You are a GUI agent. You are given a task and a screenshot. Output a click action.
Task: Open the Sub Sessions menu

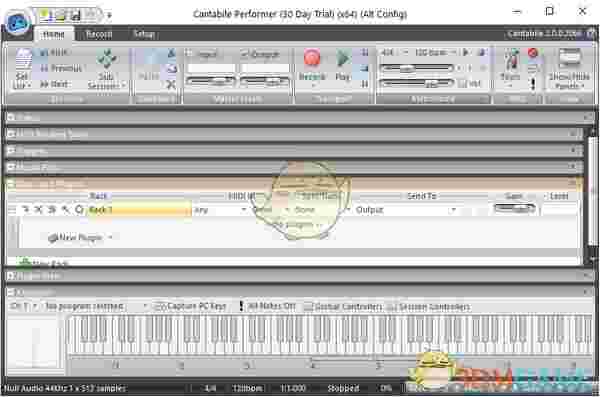(x=106, y=69)
